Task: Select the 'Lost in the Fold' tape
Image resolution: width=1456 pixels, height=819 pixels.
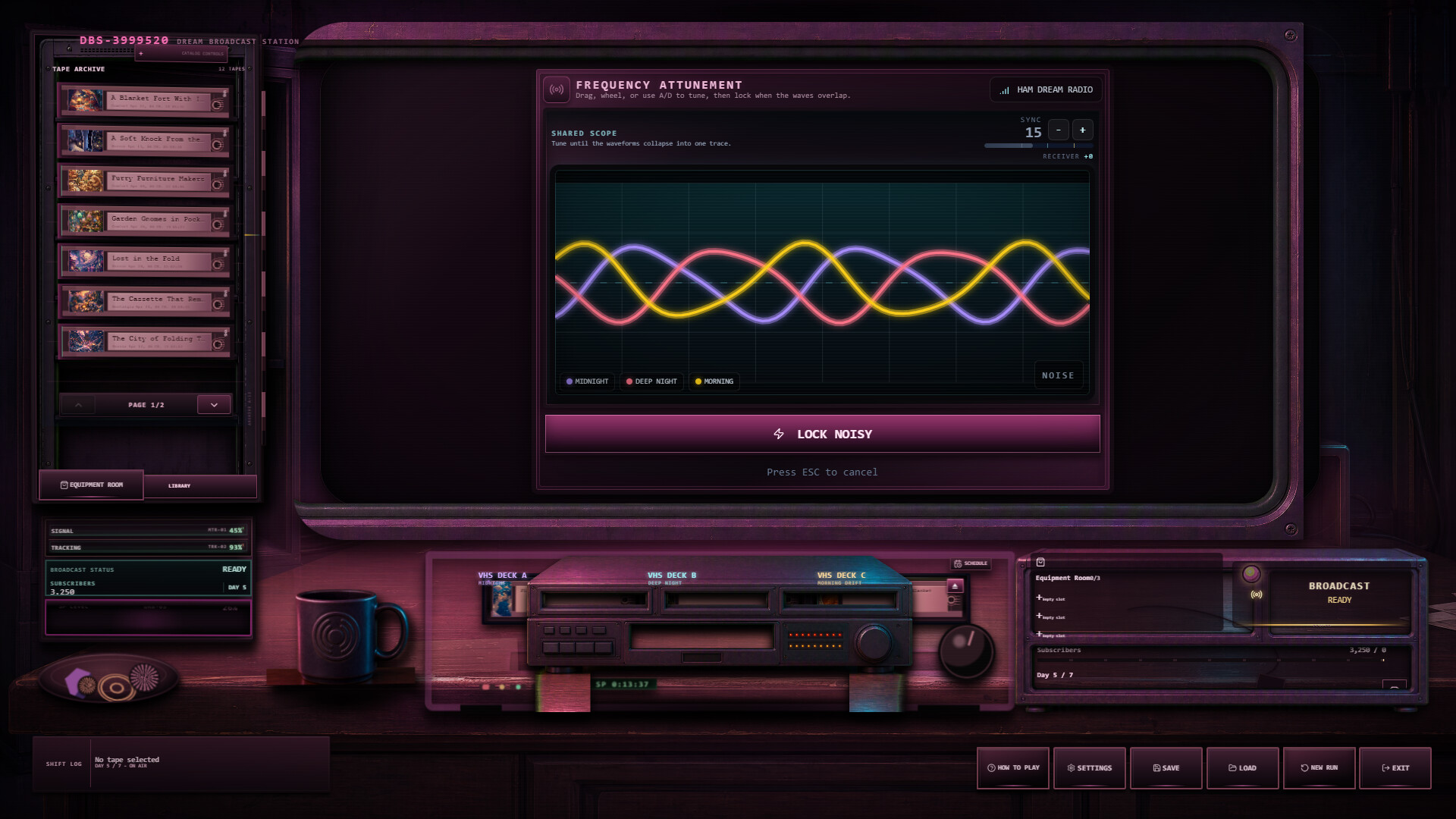Action: point(144,261)
